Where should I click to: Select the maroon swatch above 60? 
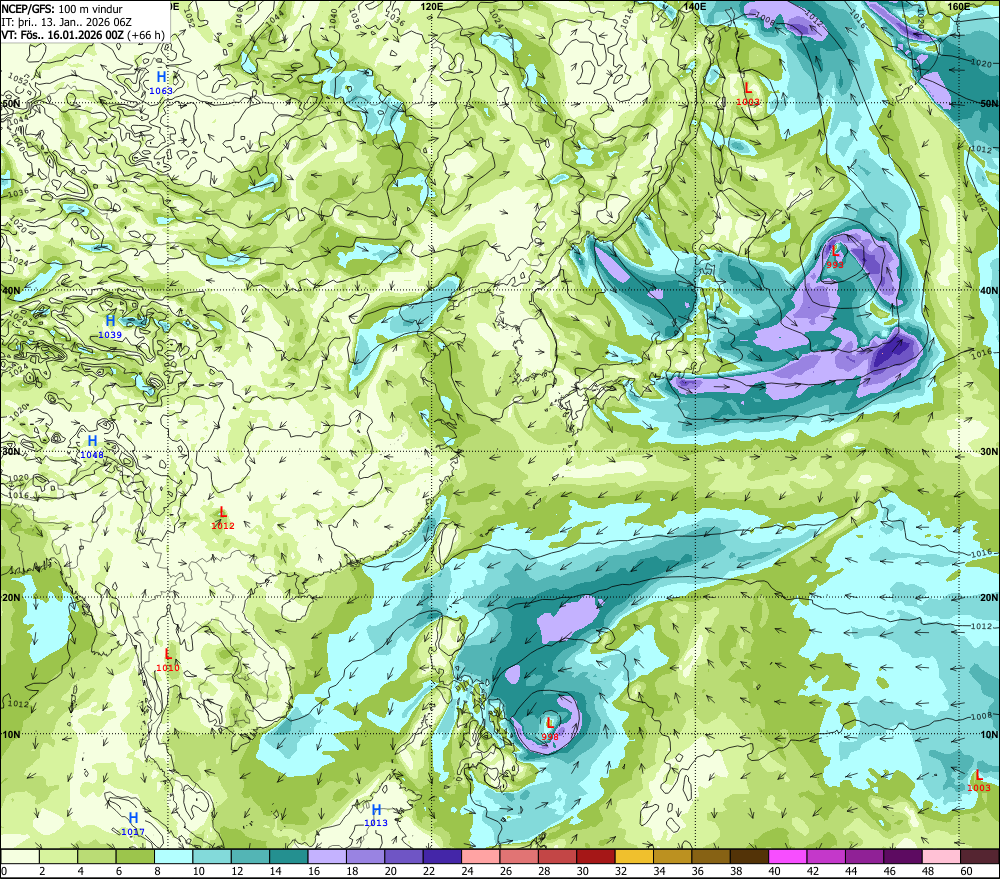[x=980, y=856]
